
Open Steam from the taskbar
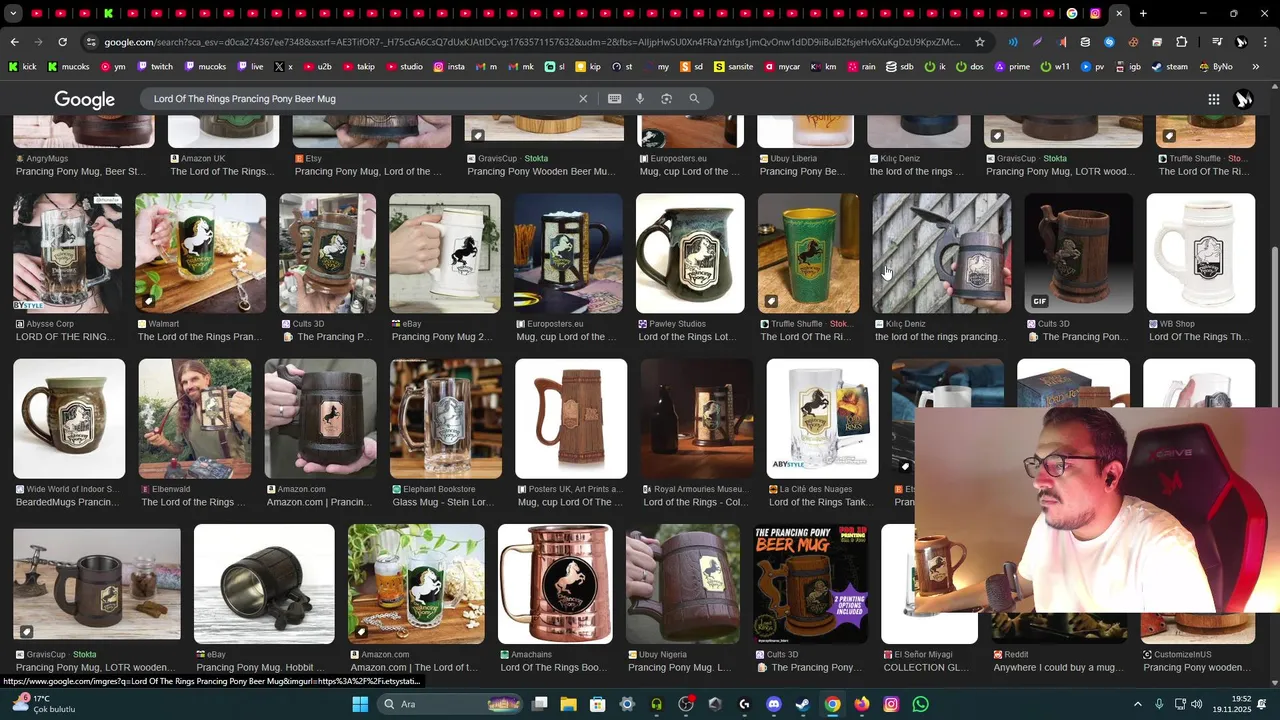pyautogui.click(x=802, y=704)
